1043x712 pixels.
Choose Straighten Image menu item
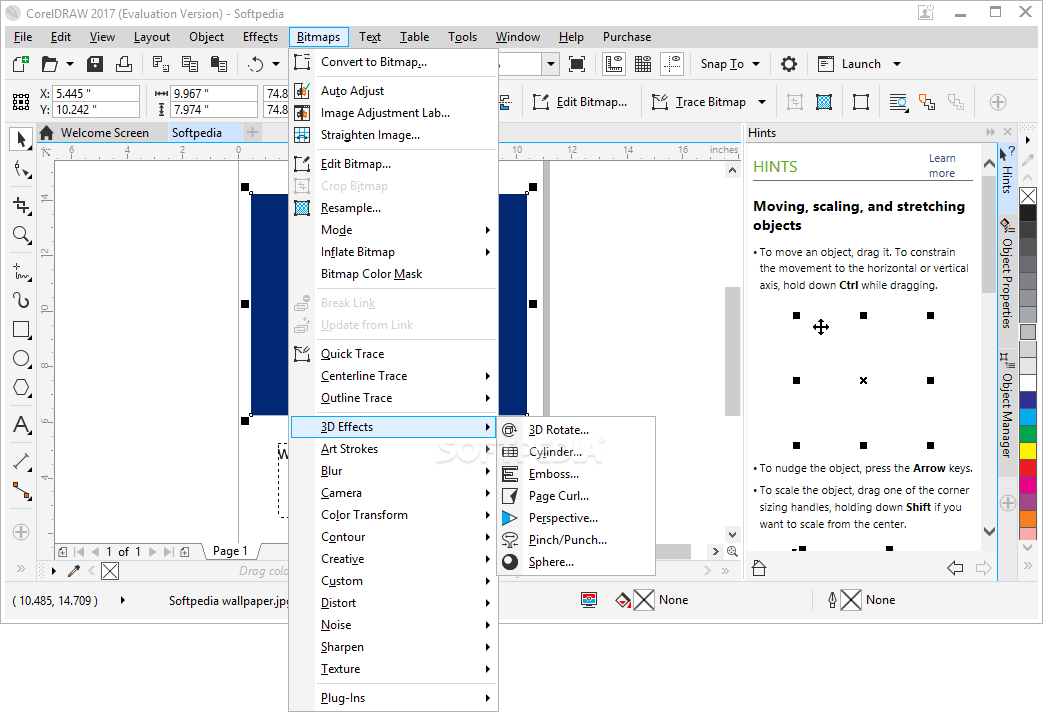coord(394,134)
